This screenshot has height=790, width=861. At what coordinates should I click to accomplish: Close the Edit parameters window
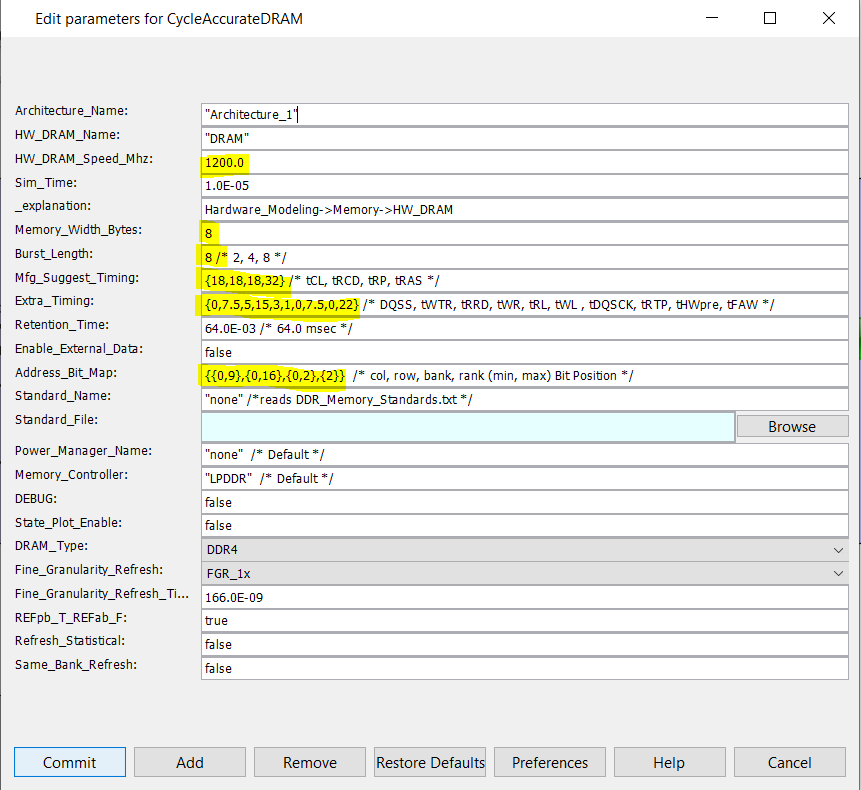pyautogui.click(x=829, y=18)
